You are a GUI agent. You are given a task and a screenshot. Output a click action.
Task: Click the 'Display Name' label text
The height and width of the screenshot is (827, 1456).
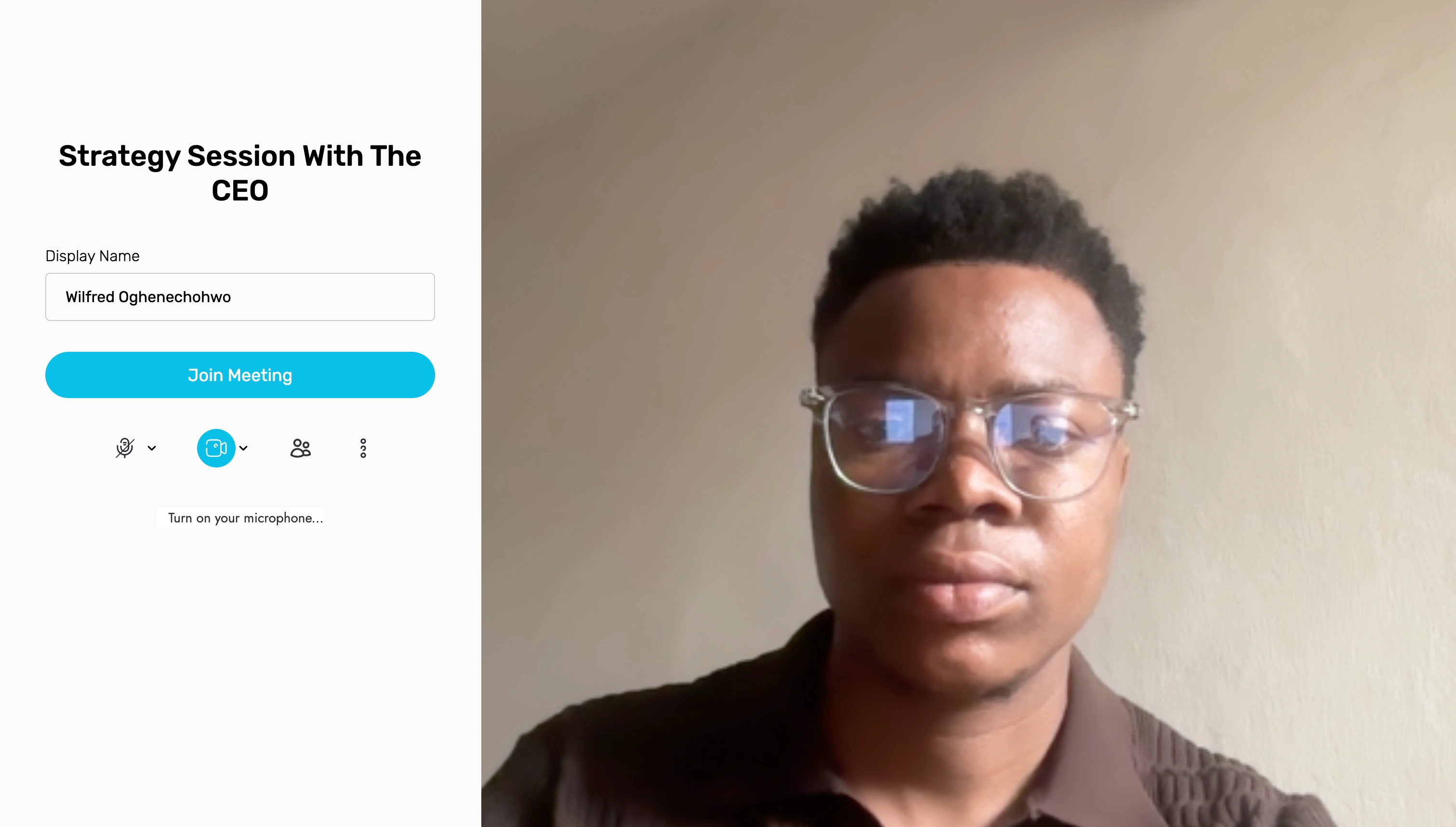93,256
